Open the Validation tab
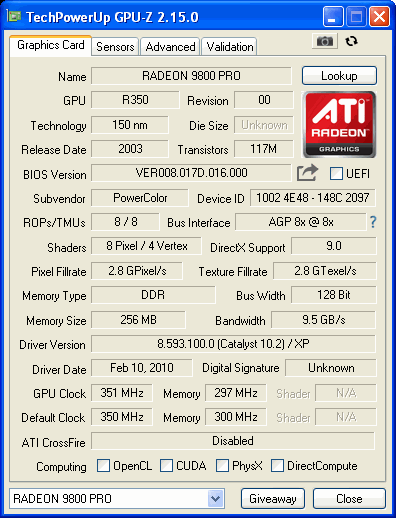Screen dimensions: 396x518 [x=230, y=47]
